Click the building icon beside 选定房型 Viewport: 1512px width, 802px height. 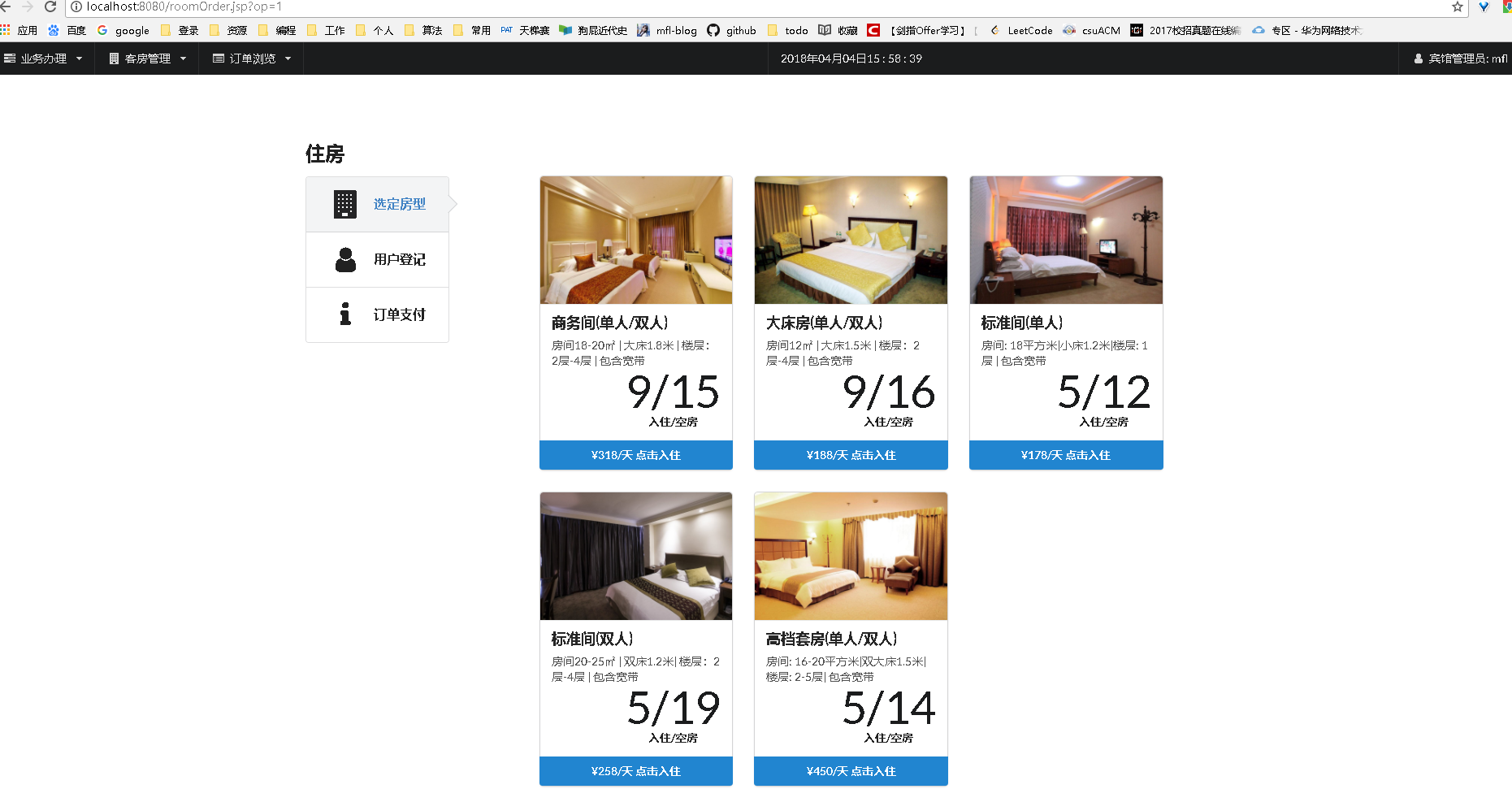(345, 204)
